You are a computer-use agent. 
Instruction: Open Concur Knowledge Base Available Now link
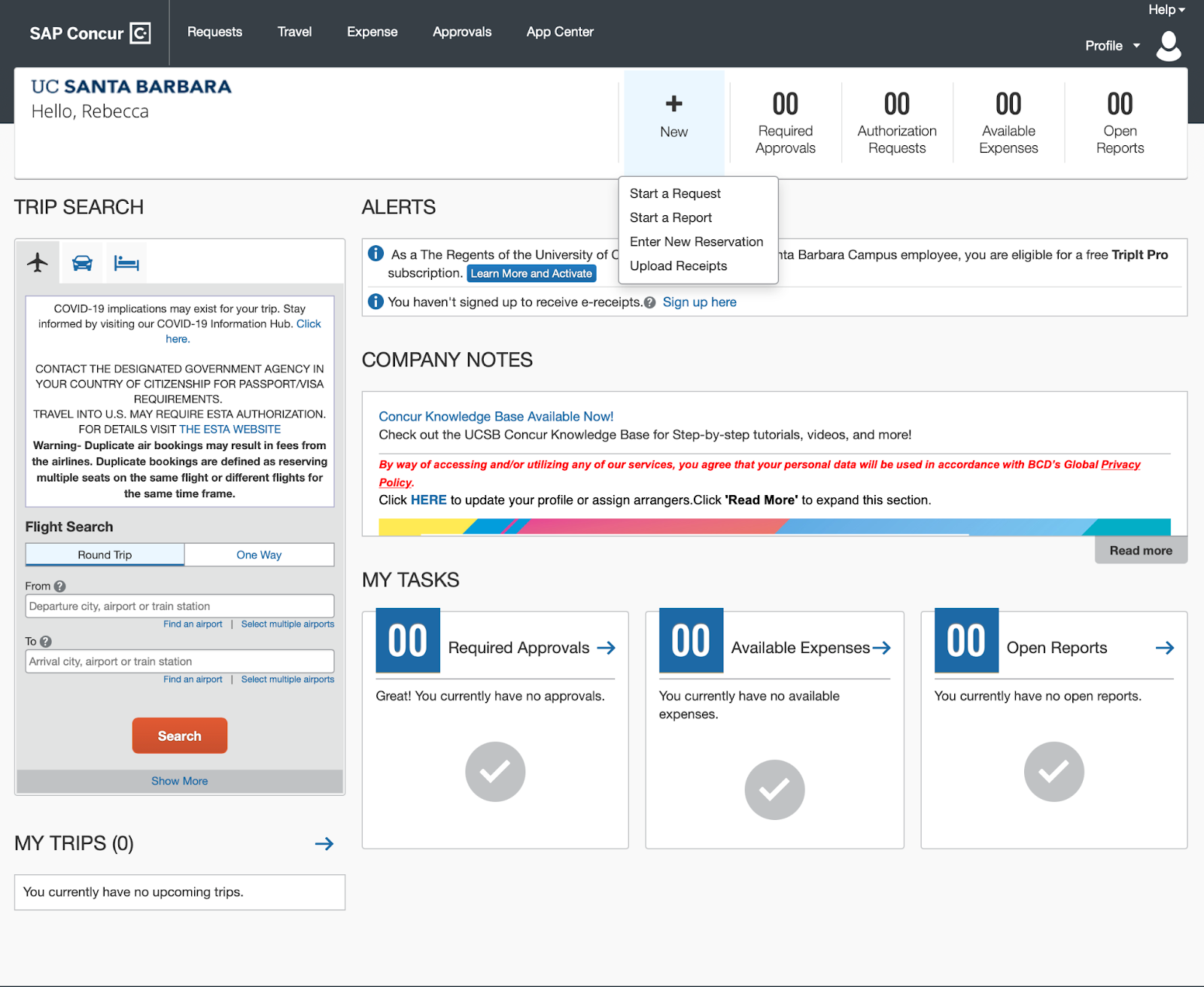coord(496,417)
